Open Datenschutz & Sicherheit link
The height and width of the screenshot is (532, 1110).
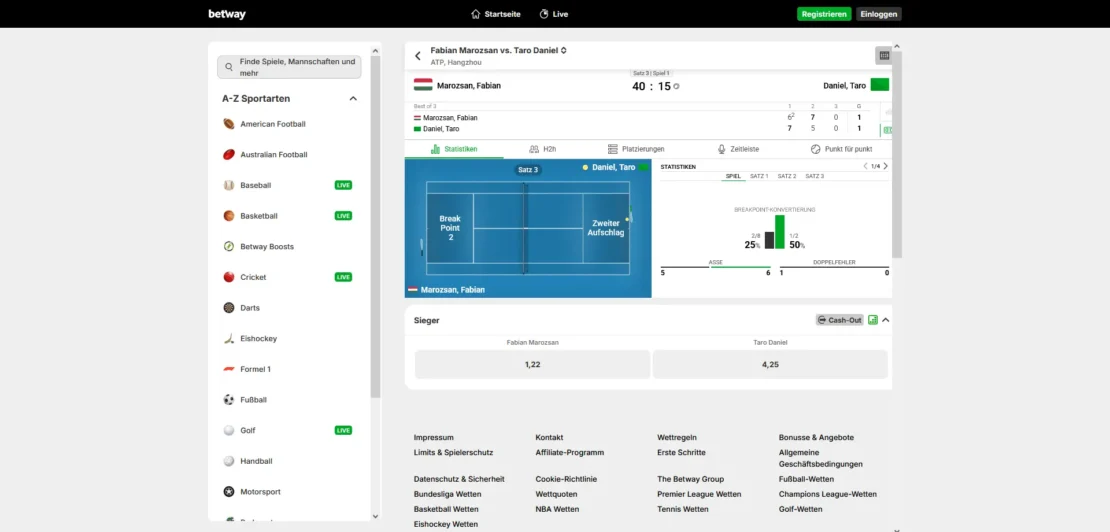click(459, 479)
